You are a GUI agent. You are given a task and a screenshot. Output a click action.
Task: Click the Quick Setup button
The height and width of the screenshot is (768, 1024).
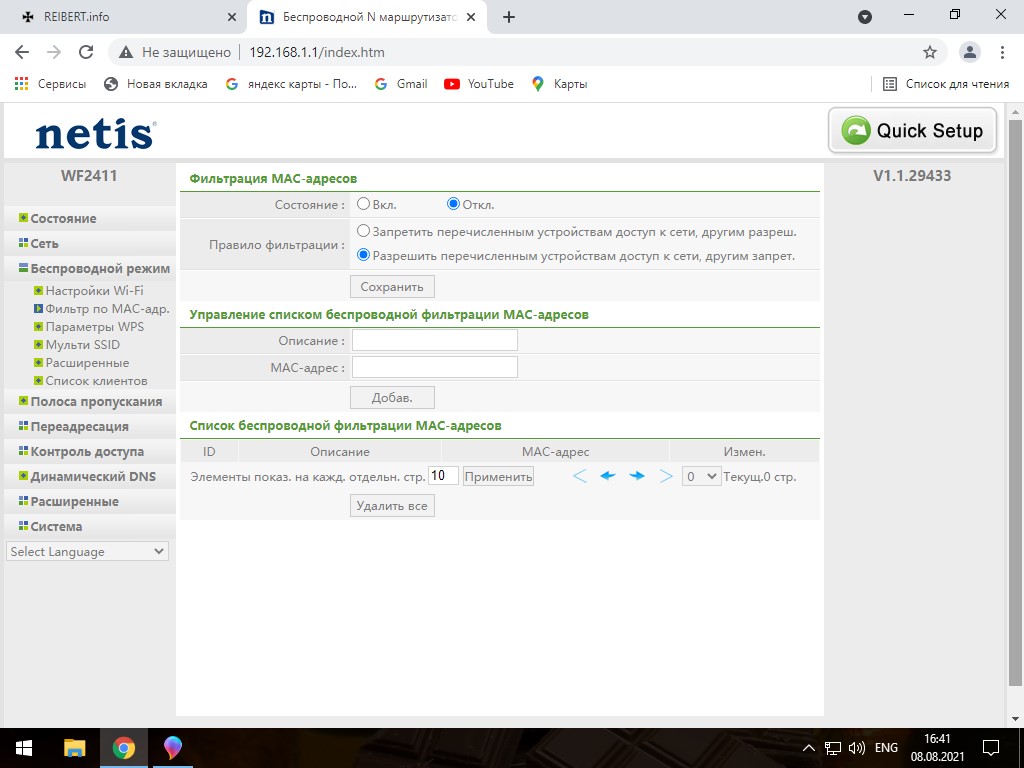[x=912, y=131]
